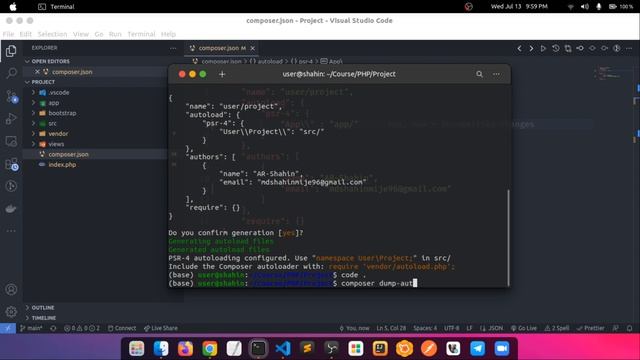Click Open Changes icon in editor toolbar
This screenshot has width=640, height=360.
568,48
